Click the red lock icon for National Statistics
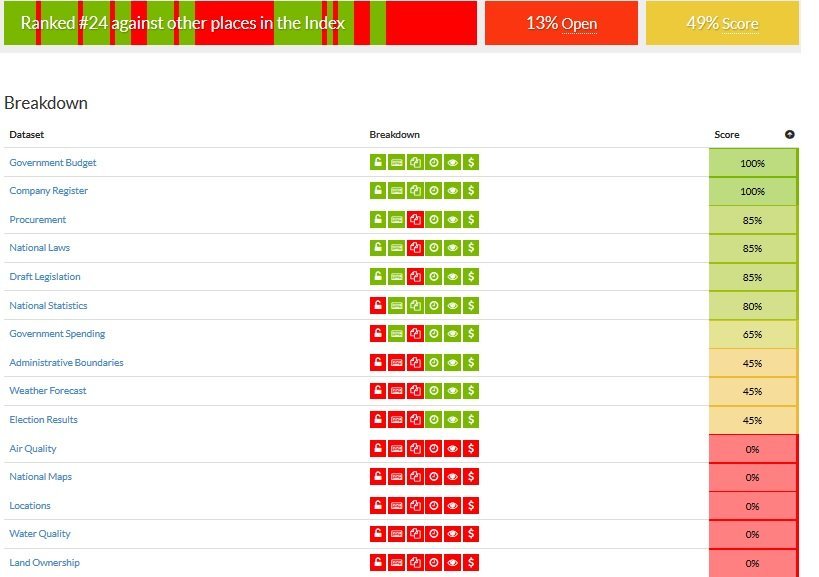819x577 pixels. pos(378,306)
